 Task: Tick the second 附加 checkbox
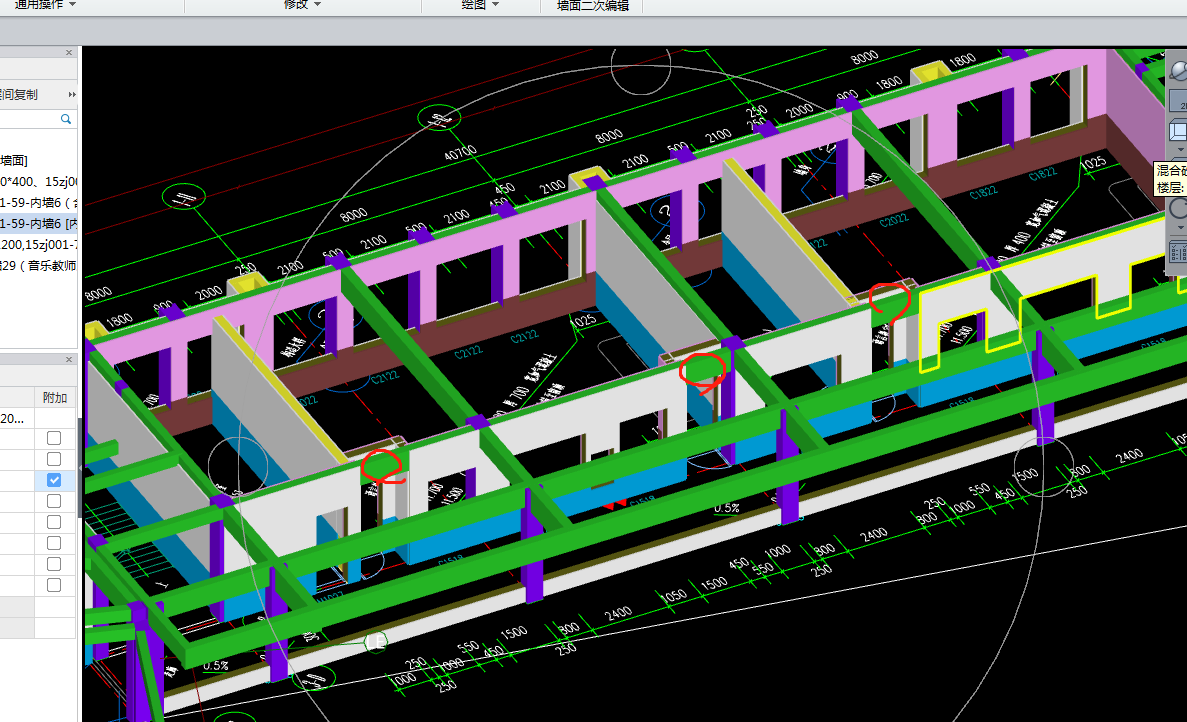coord(54,459)
